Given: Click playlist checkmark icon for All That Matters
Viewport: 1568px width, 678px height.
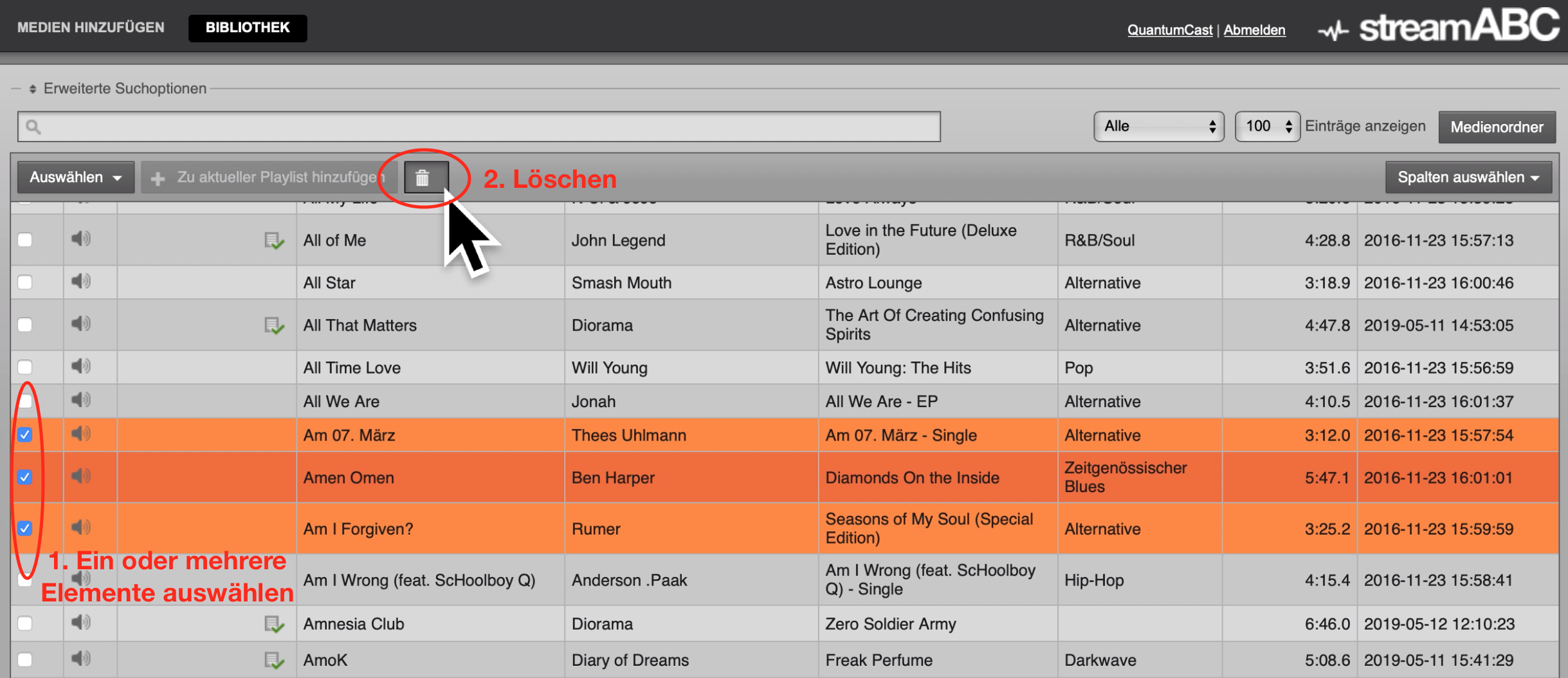Looking at the screenshot, I should (275, 325).
